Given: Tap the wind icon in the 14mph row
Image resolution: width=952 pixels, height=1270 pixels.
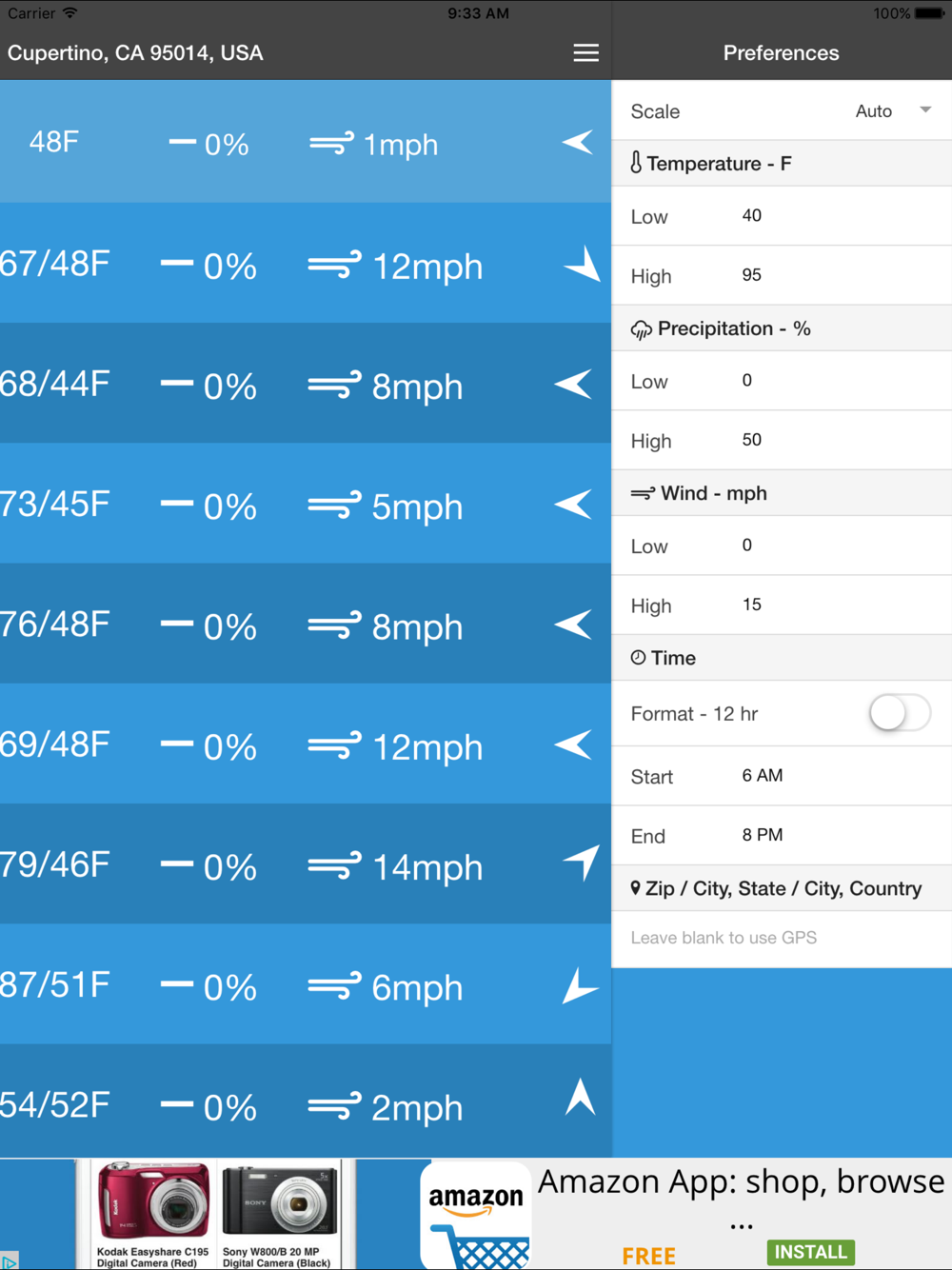Looking at the screenshot, I should coord(334,866).
